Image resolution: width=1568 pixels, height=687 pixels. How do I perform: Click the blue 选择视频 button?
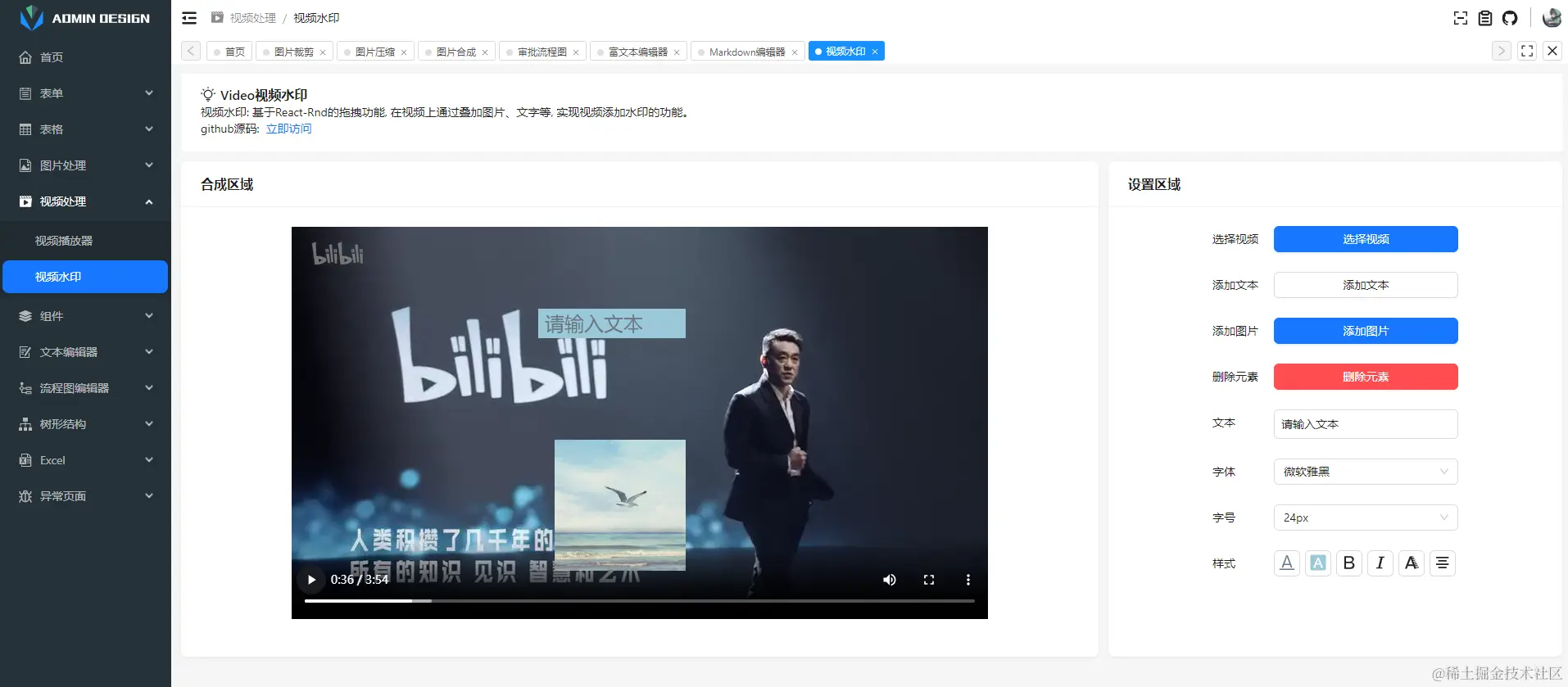1366,239
